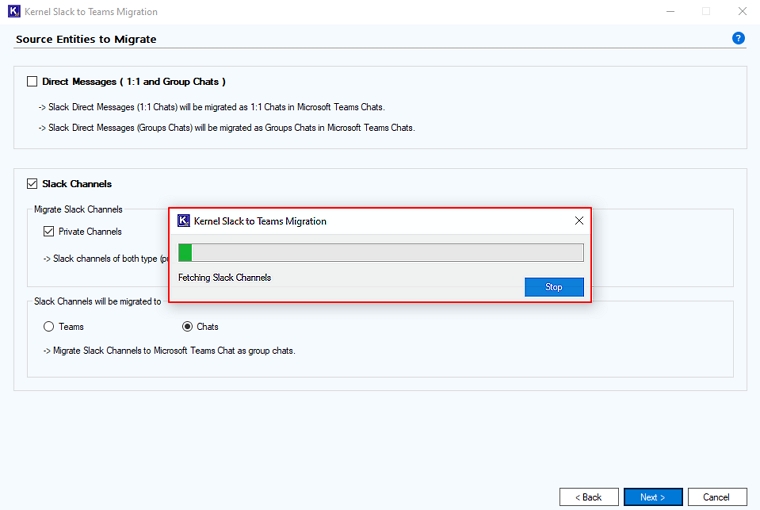Open the blue help question mark icon
This screenshot has width=760, height=510.
pyautogui.click(x=738, y=38)
